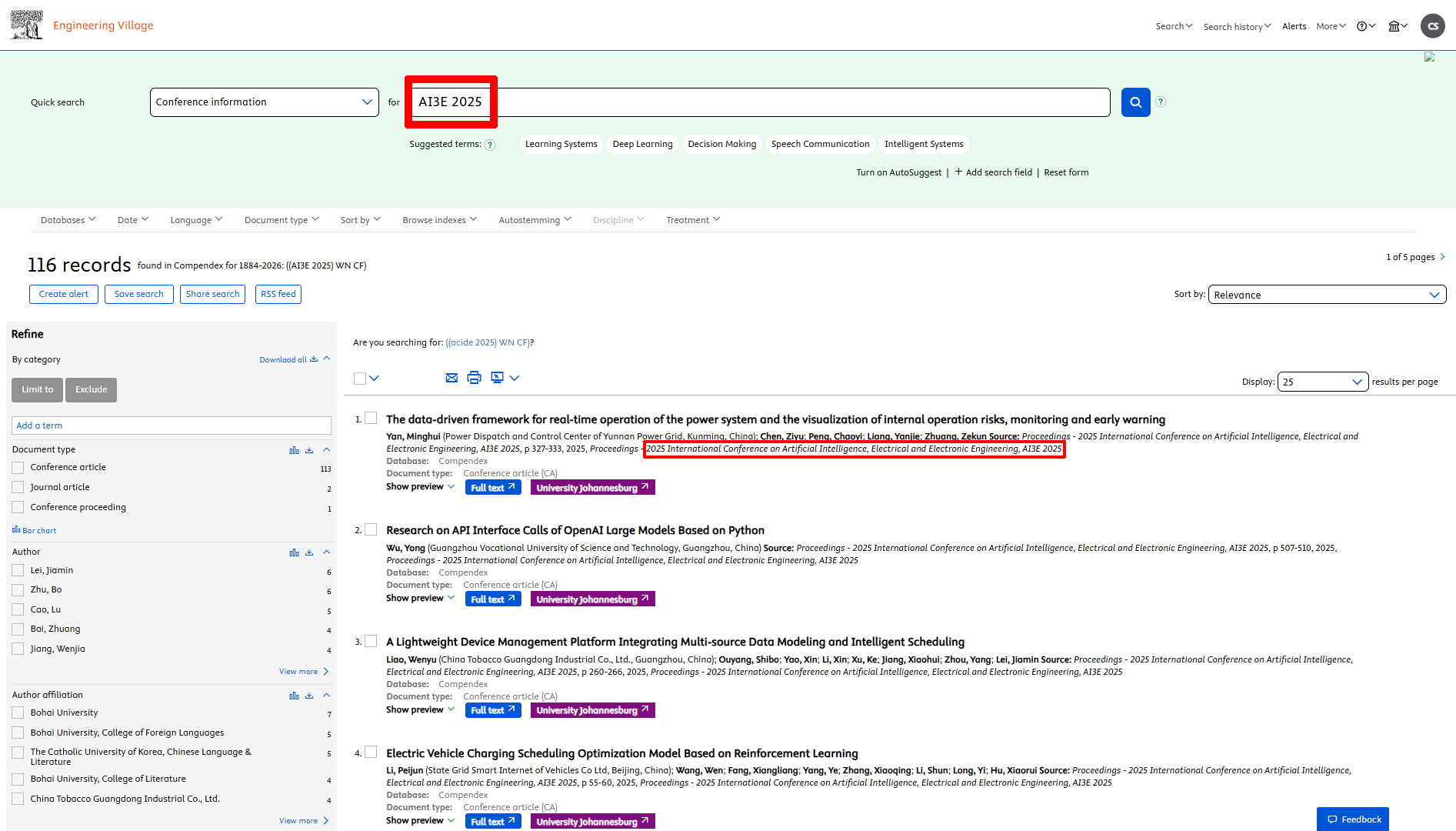1456x831 pixels.
Task: Click the Download all link in Refine
Action: point(288,359)
